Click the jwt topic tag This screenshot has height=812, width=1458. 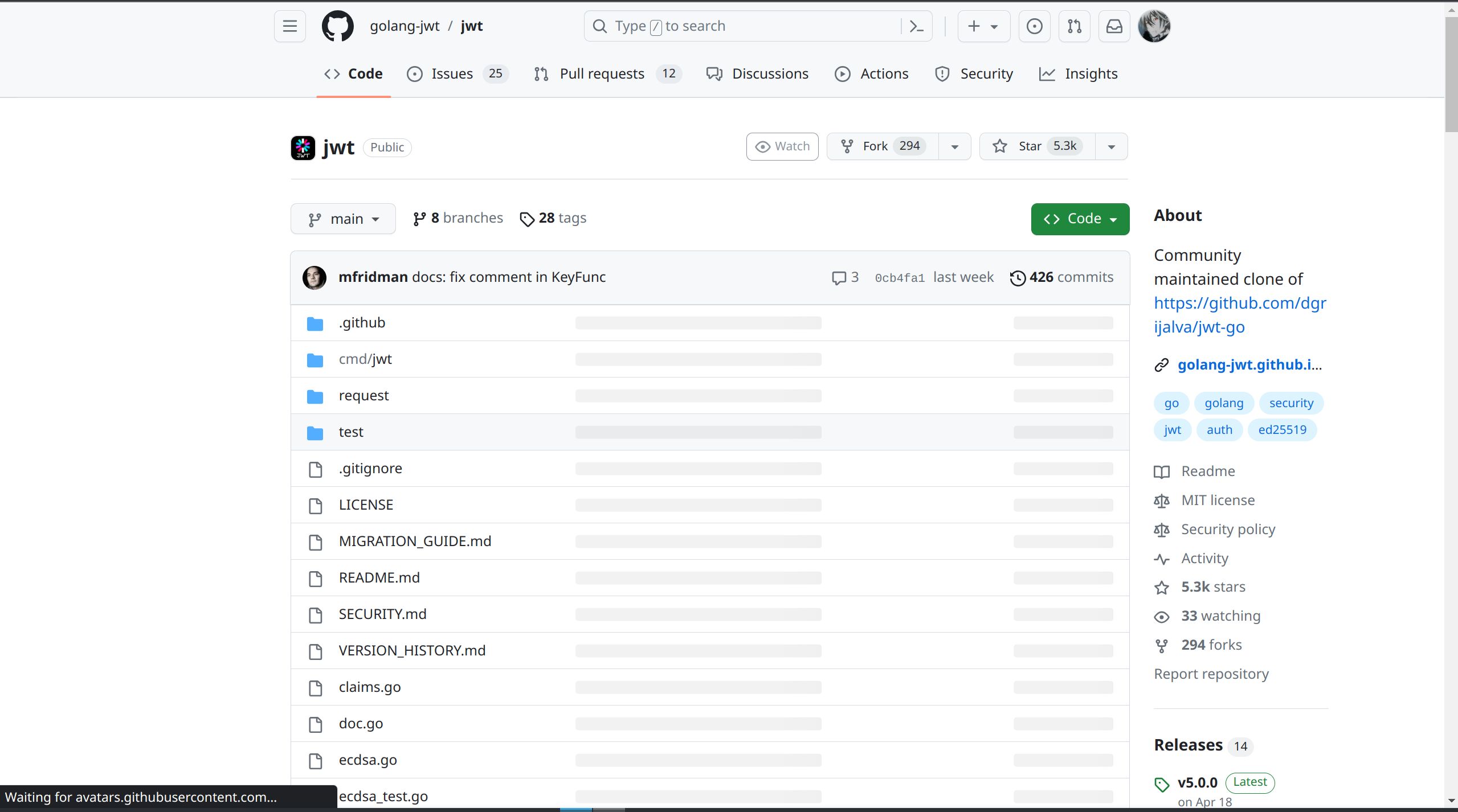1173,430
